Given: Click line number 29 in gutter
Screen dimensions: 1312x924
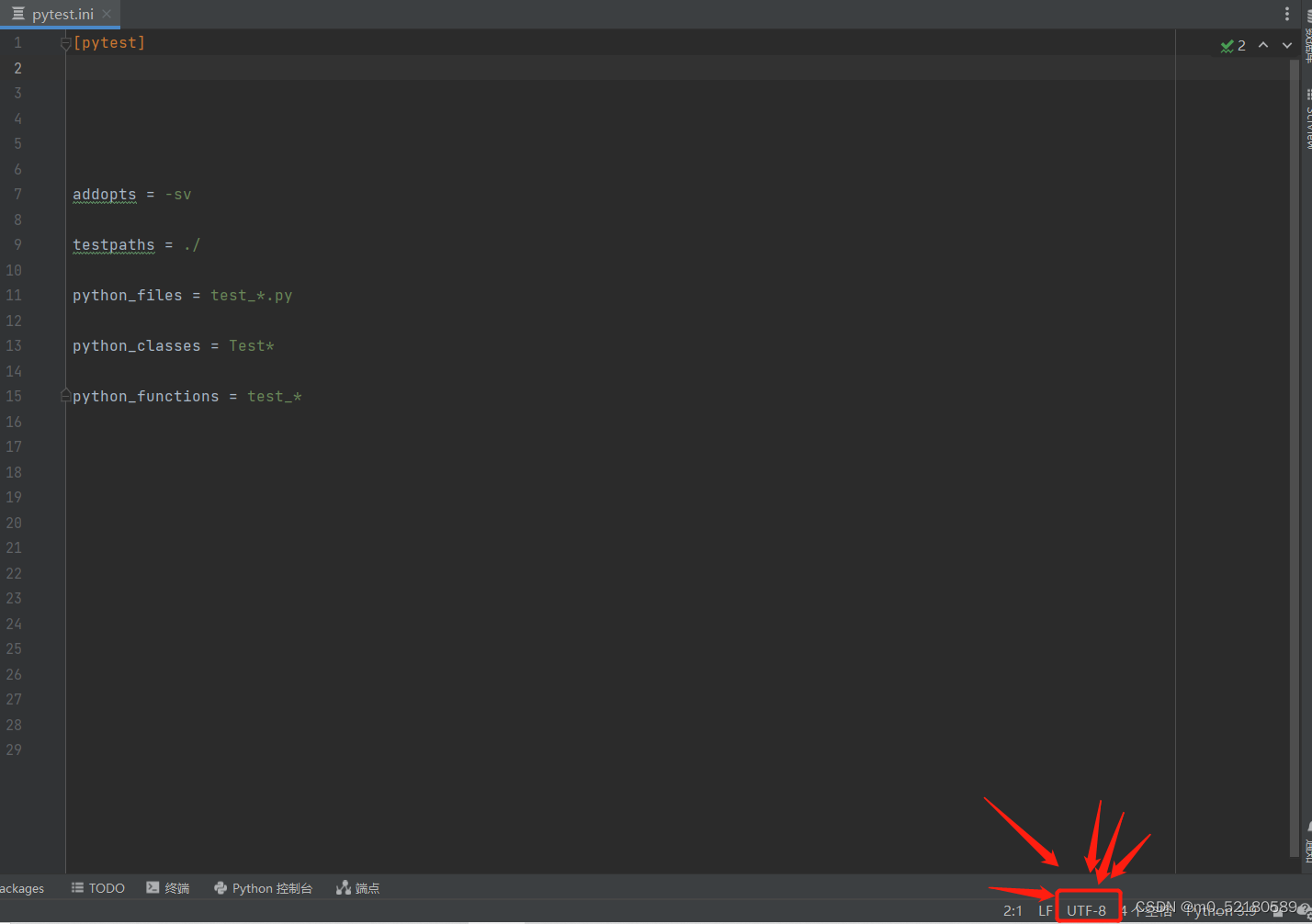Looking at the screenshot, I should (x=14, y=750).
